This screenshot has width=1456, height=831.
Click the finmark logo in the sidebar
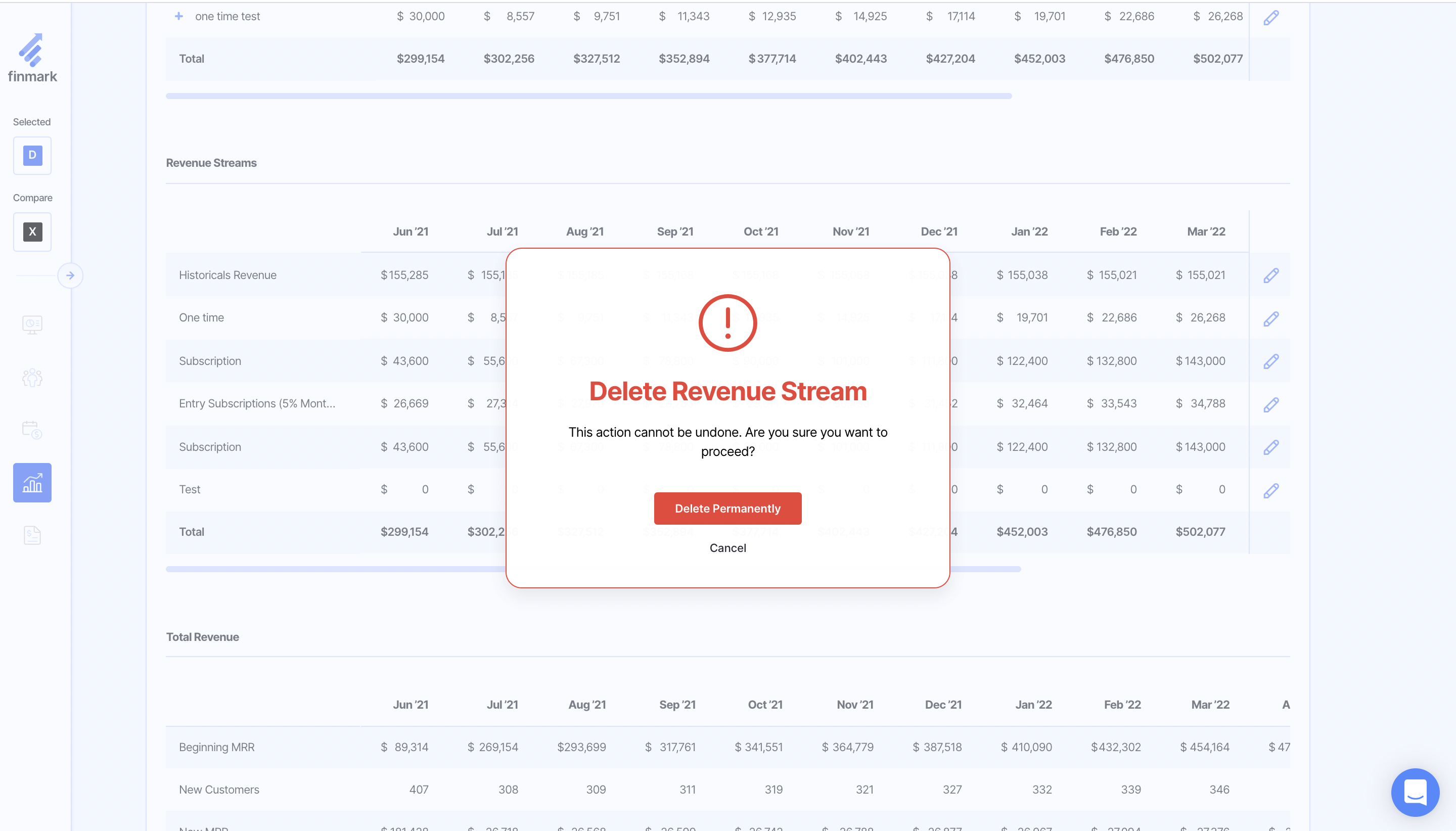pos(32,58)
